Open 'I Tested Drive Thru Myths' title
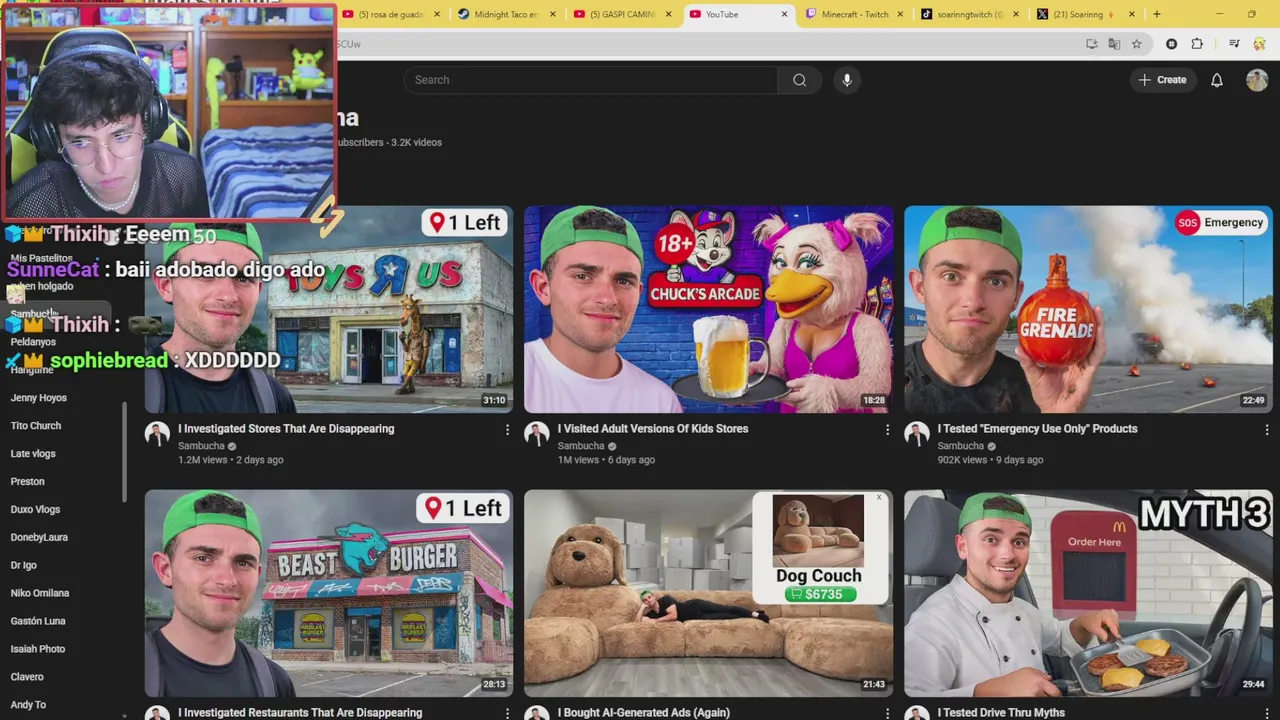The image size is (1280, 720). 1001,712
